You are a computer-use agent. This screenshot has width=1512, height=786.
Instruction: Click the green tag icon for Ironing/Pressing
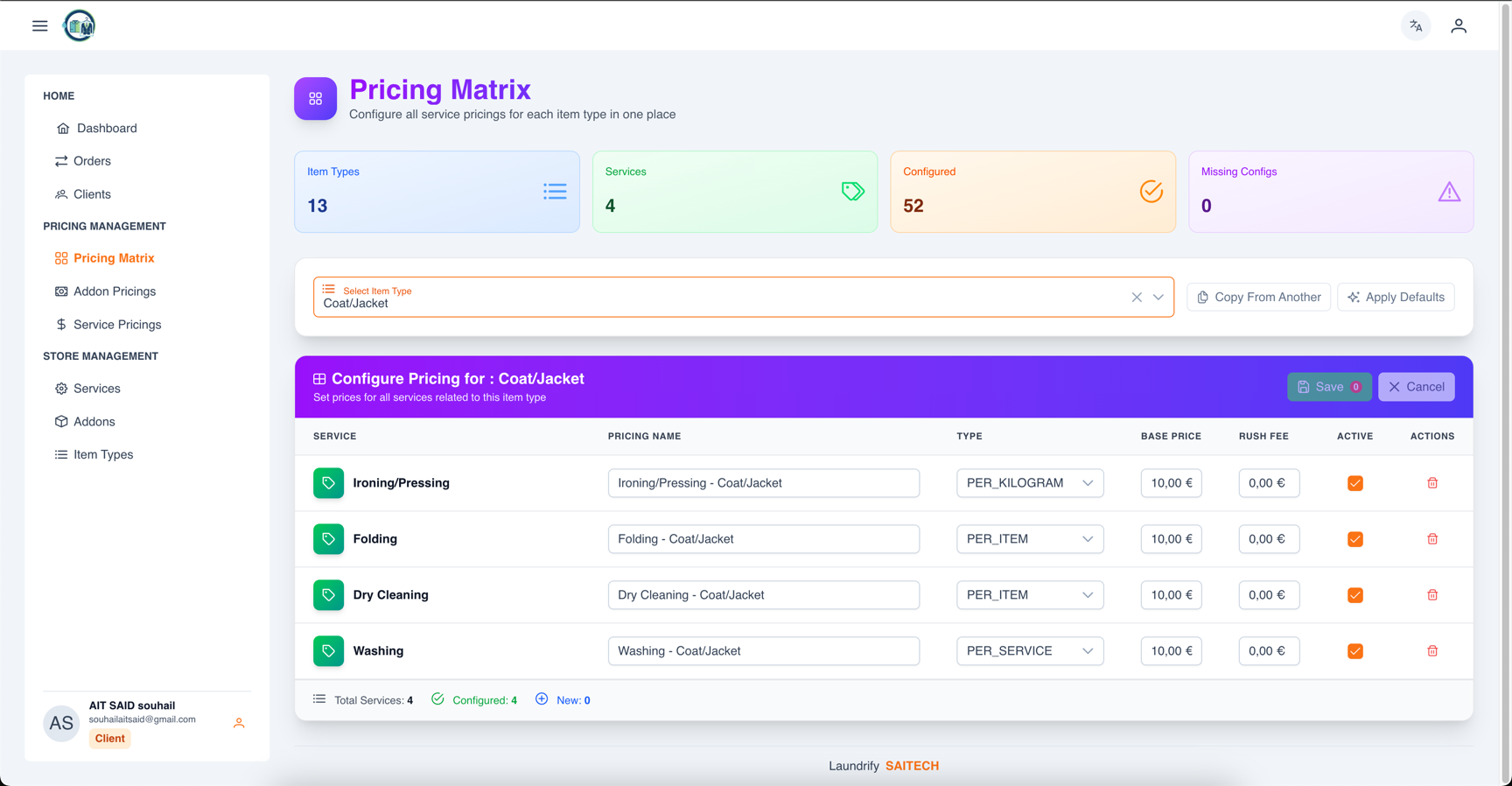[328, 483]
